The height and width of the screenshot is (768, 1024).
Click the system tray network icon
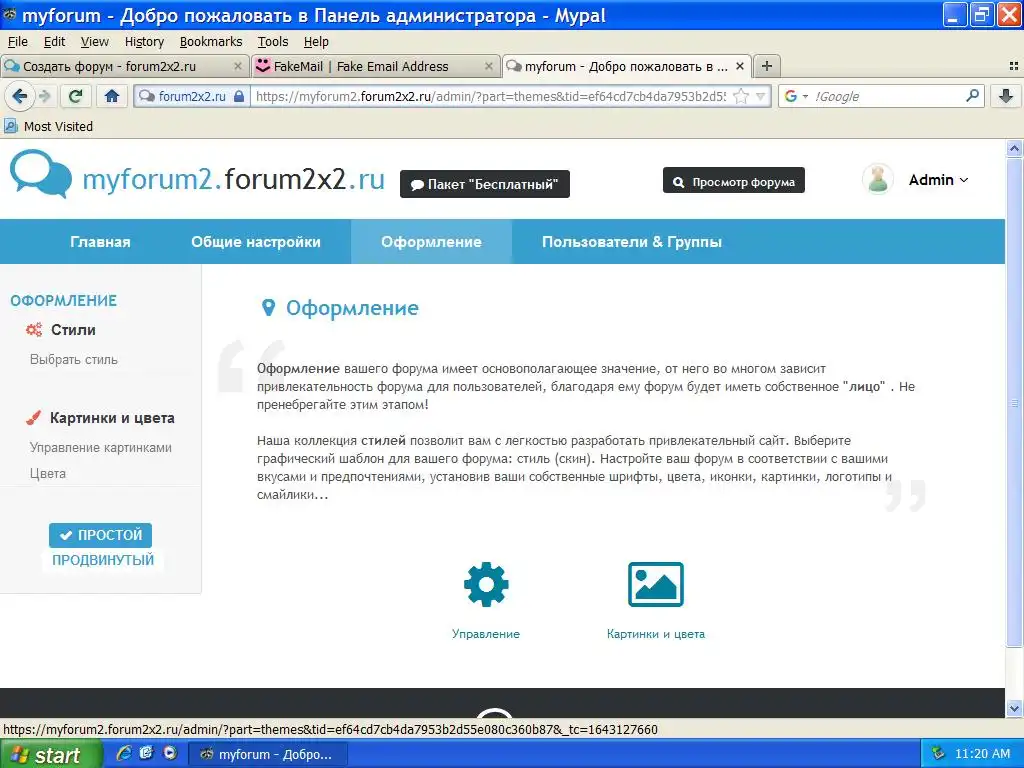pyautogui.click(x=938, y=754)
